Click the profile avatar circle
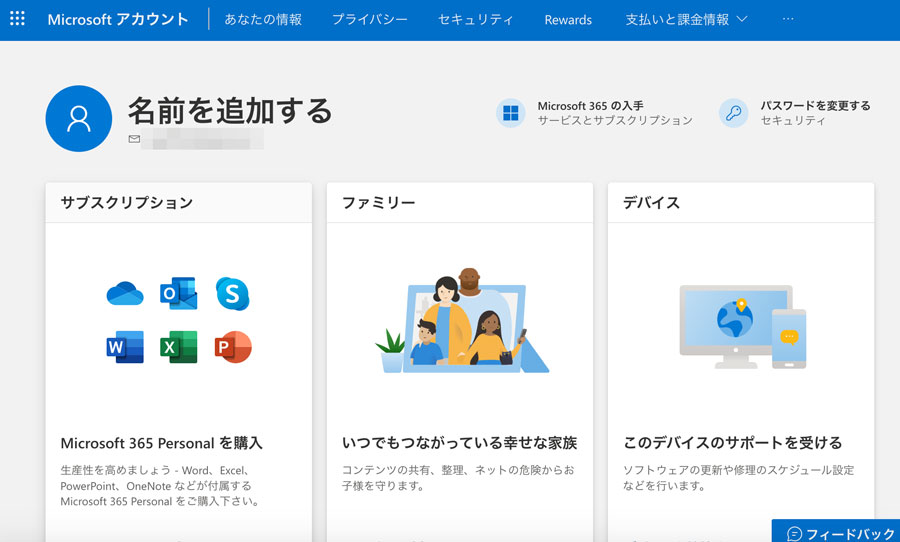This screenshot has height=542, width=900. tap(79, 119)
